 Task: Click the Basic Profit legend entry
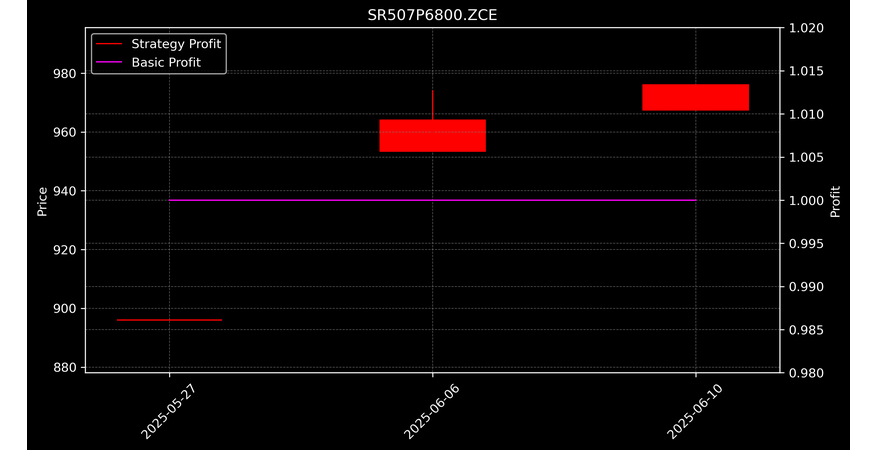point(148,62)
